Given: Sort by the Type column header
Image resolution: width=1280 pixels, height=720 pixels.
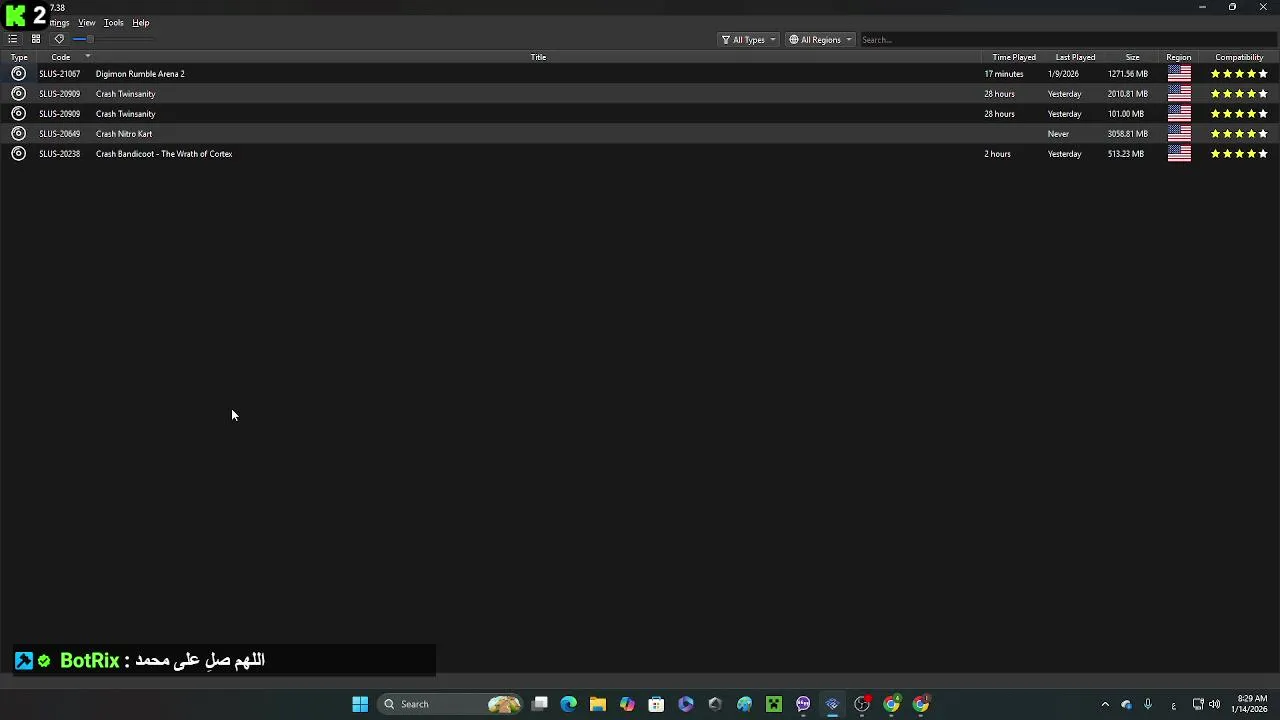Looking at the screenshot, I should coord(19,57).
